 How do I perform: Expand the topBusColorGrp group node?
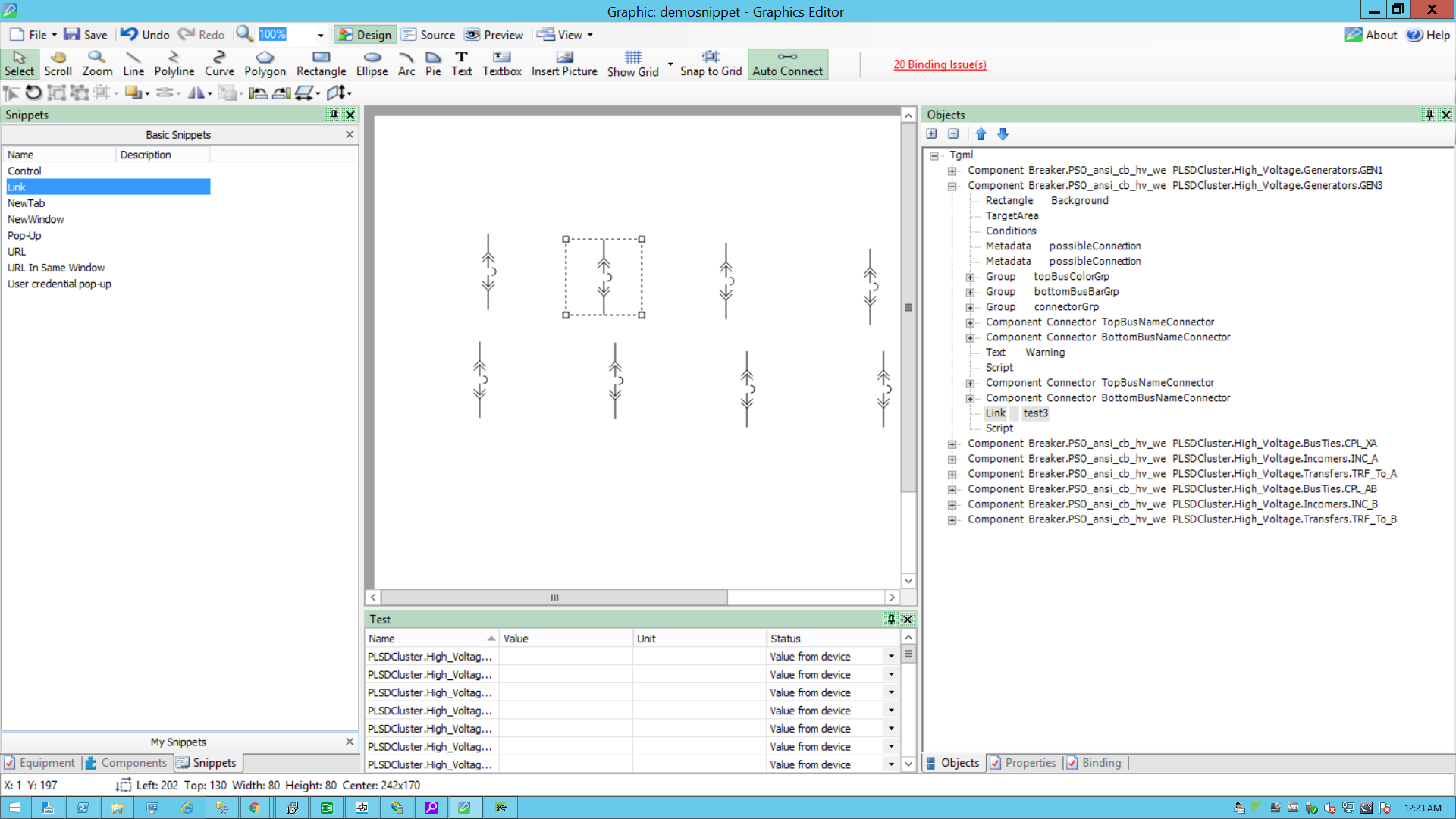point(970,277)
